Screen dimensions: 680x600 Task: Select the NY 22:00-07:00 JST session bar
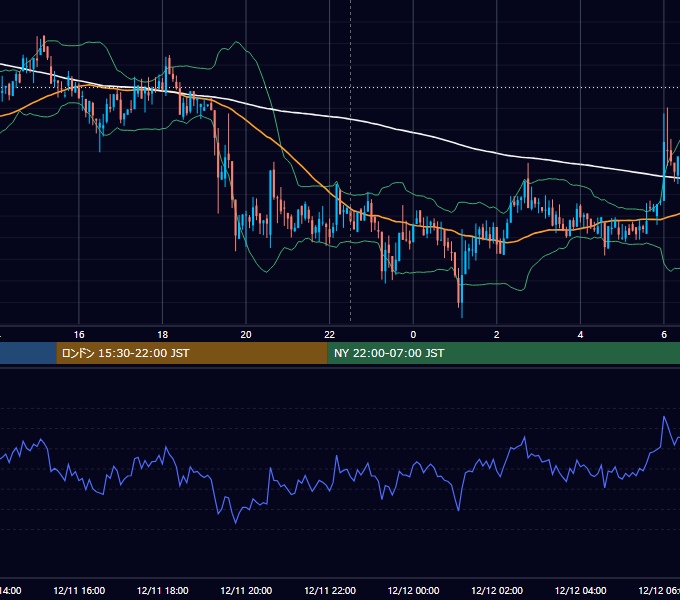point(503,353)
